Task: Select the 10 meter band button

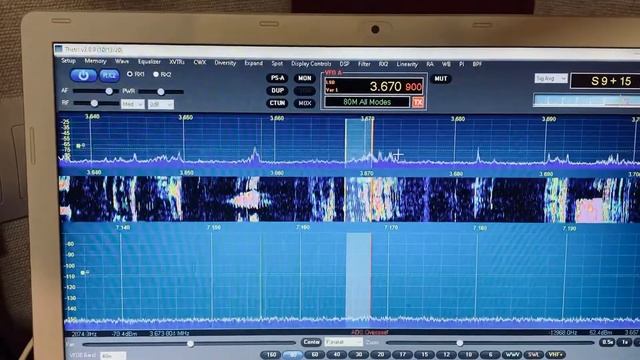Action: tap(469, 355)
